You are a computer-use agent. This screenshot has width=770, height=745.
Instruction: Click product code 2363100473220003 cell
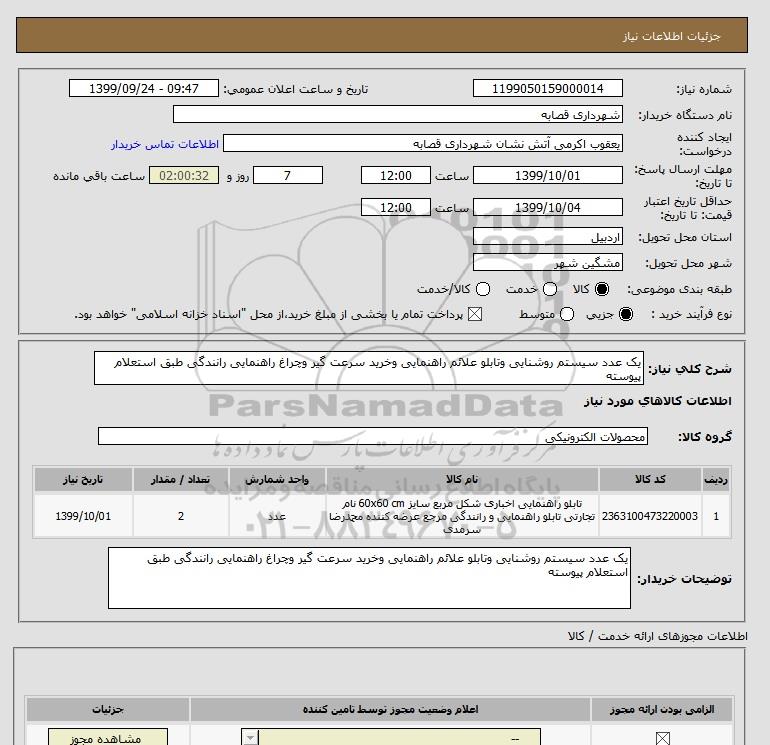pos(650,516)
